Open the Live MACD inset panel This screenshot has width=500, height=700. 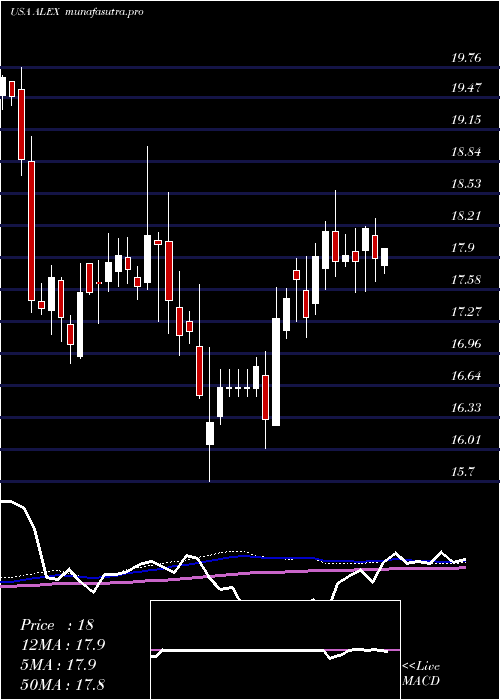275,650
